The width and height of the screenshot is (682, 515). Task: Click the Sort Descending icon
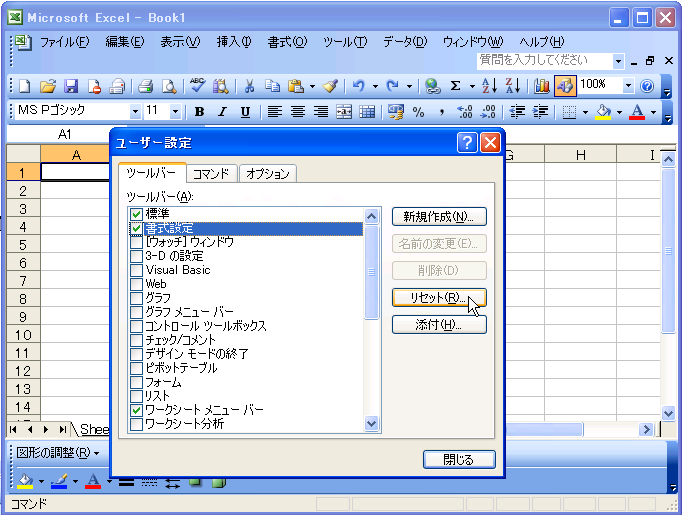(x=513, y=86)
